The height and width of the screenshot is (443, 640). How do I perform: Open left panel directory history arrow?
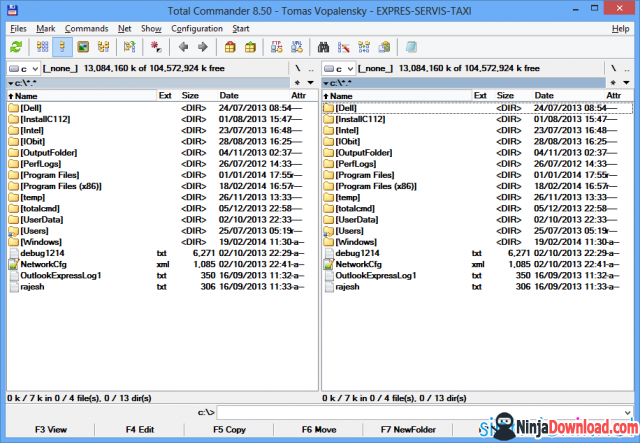click(311, 83)
